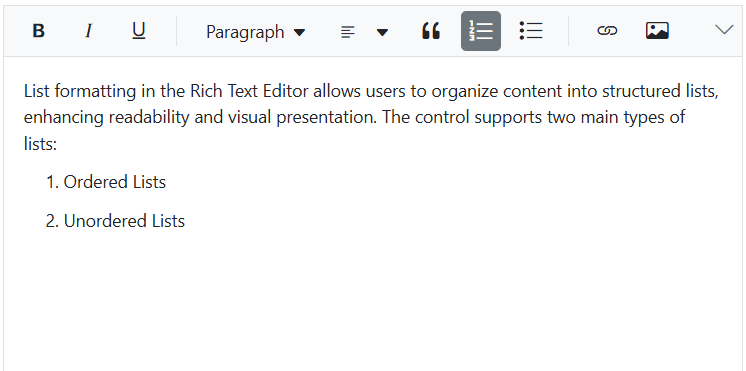The height and width of the screenshot is (371, 746).
Task: Open the Paragraph format dropdown
Action: pos(255,32)
